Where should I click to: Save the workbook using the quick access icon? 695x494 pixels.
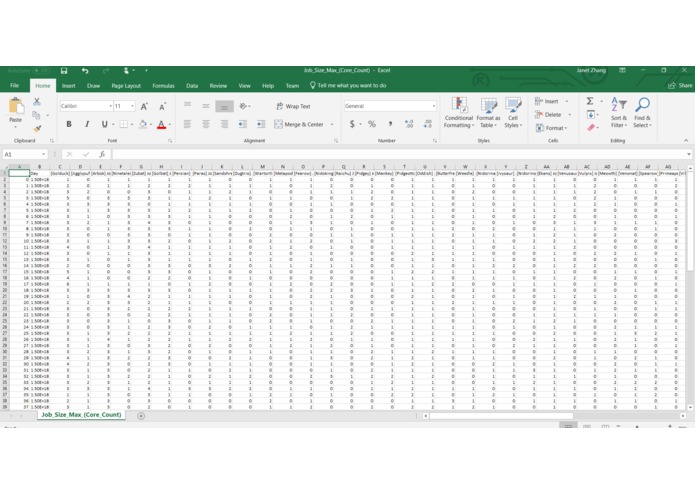pyautogui.click(x=64, y=70)
